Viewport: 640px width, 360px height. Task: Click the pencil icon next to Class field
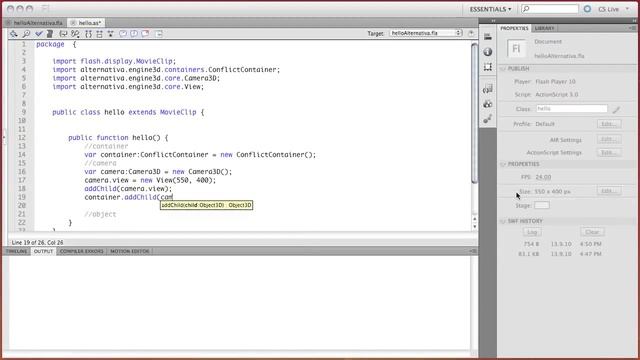(x=616, y=109)
